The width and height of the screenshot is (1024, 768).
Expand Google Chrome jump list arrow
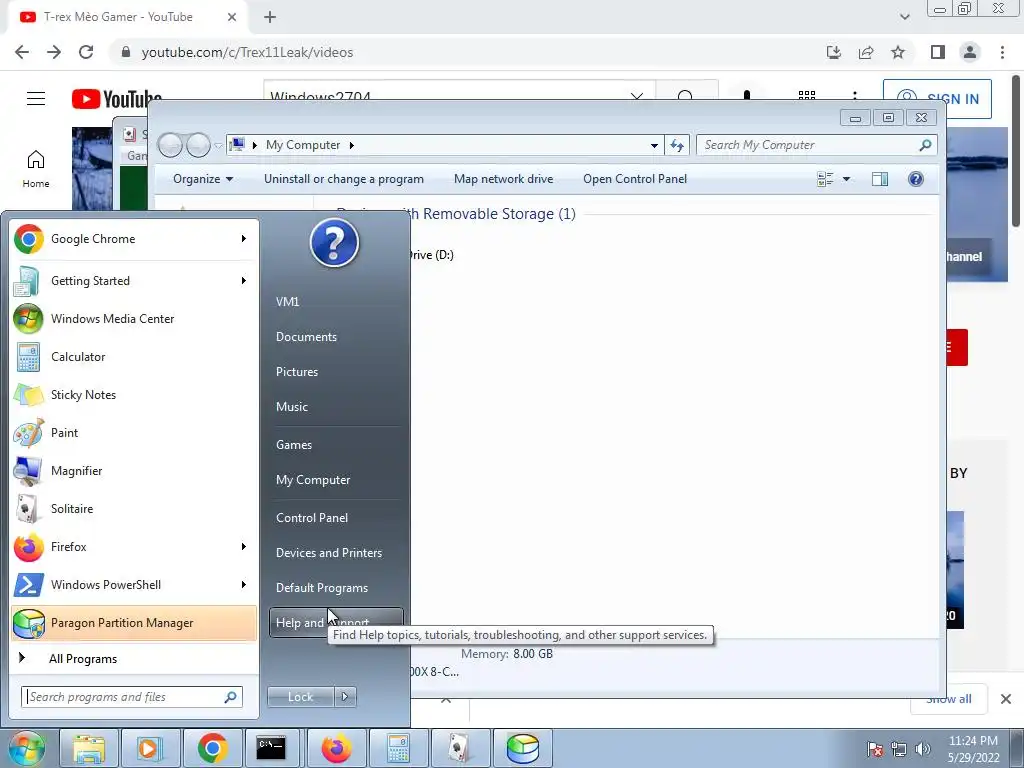(244, 239)
